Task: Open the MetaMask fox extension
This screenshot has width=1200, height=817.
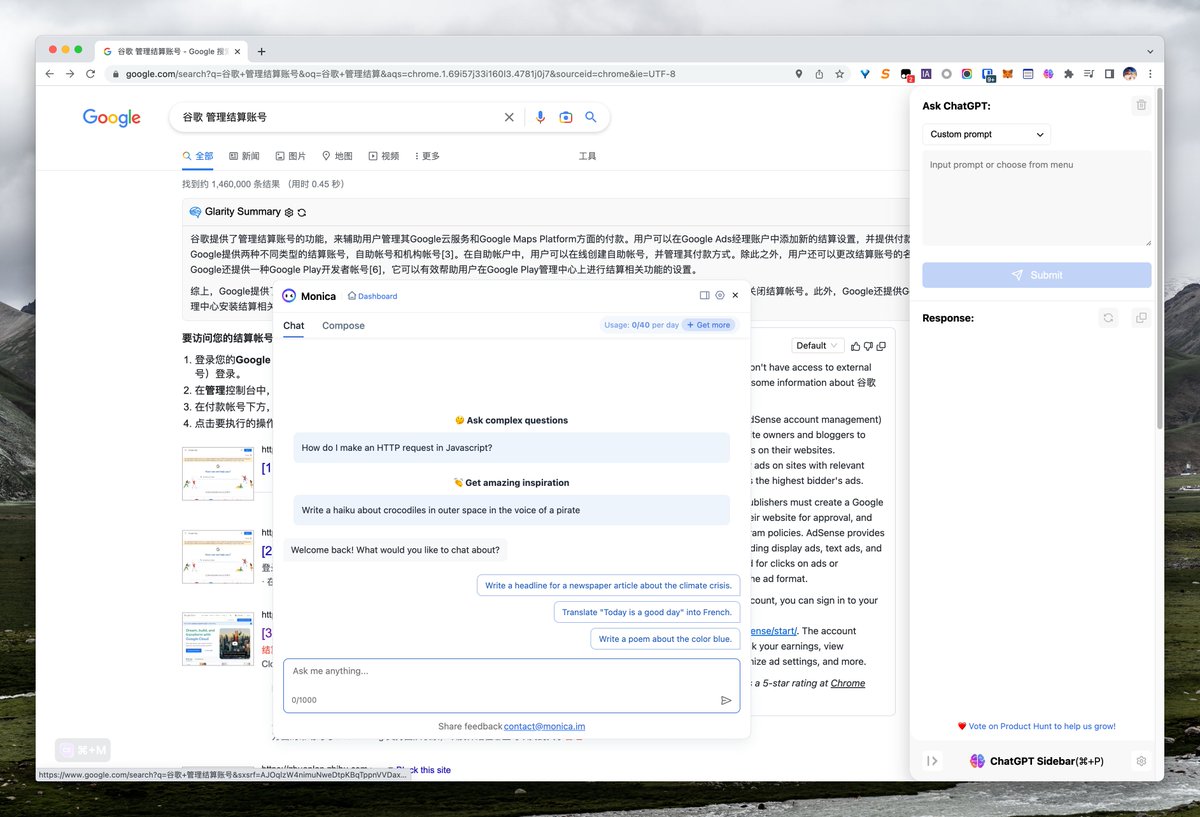Action: click(1008, 74)
